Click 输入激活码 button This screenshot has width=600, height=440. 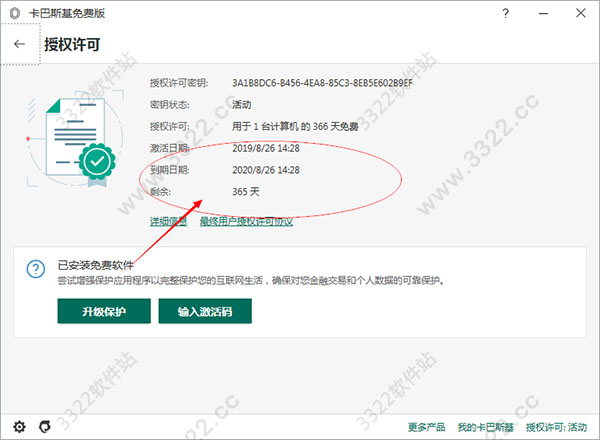click(205, 311)
